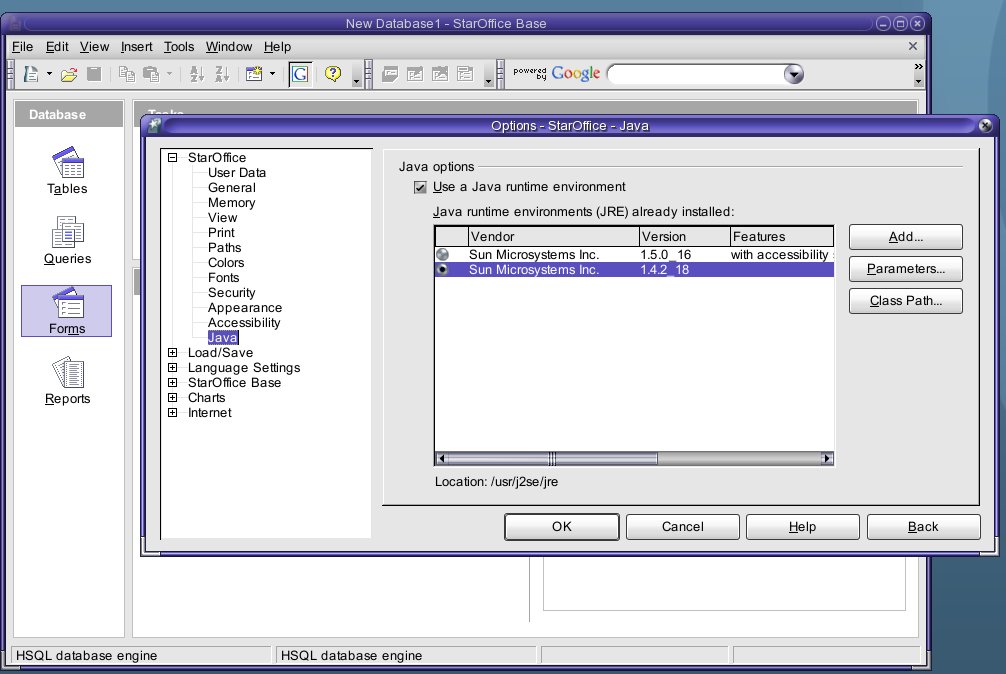1006x674 pixels.
Task: Open the Google search dropdown button
Action: pos(794,74)
